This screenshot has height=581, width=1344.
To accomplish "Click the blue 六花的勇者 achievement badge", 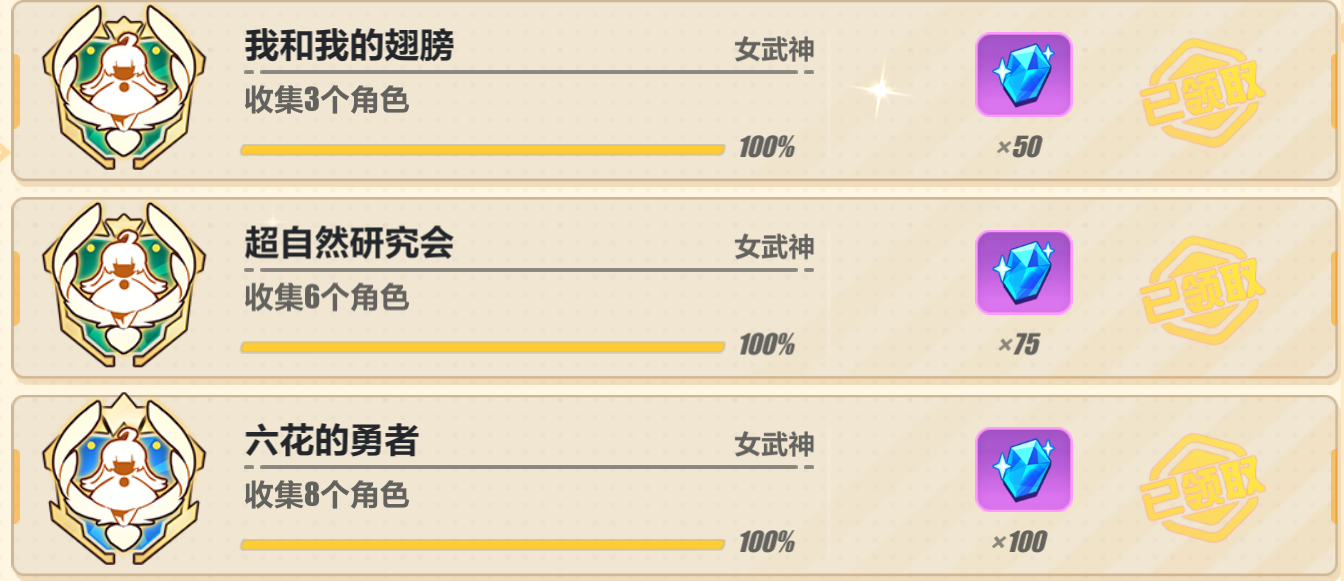I will click(x=125, y=482).
